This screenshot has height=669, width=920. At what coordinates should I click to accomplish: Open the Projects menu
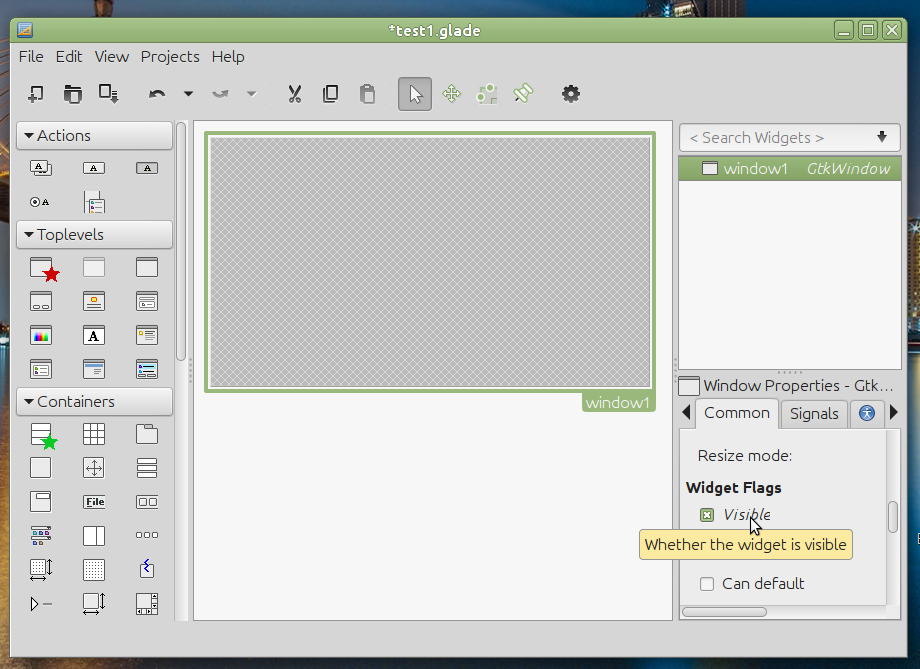(170, 57)
